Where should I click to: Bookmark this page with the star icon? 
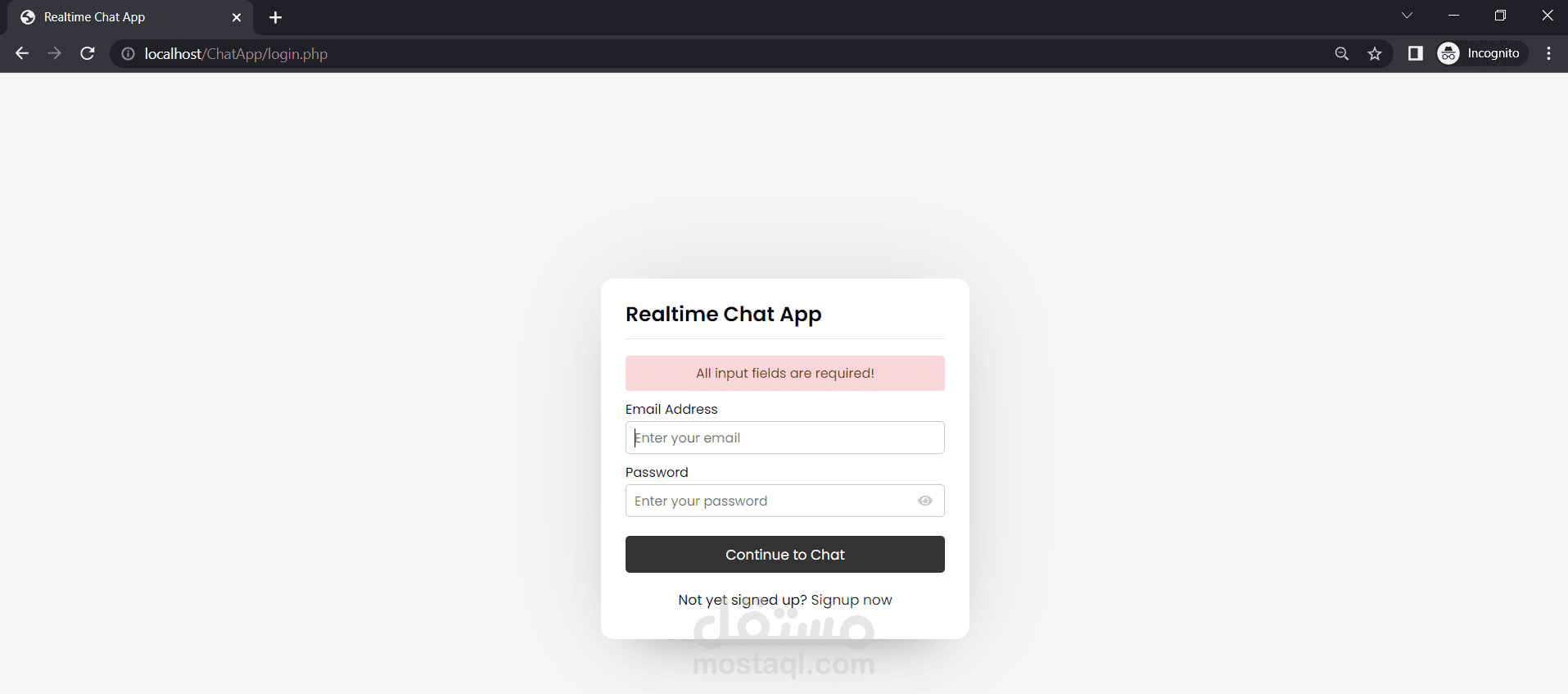point(1375,53)
